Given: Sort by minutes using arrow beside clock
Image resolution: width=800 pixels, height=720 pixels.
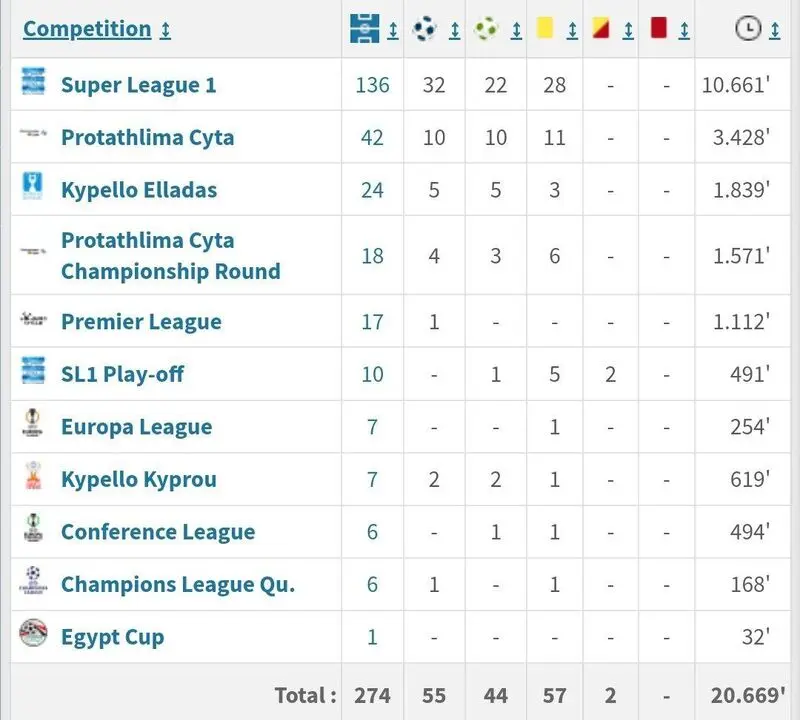Looking at the screenshot, I should (774, 31).
